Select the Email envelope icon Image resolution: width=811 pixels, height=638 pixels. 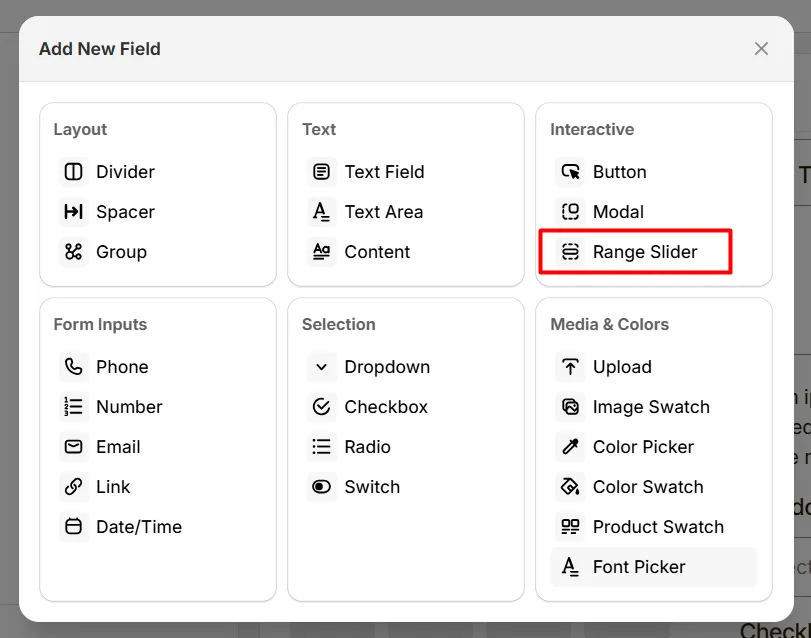click(73, 447)
